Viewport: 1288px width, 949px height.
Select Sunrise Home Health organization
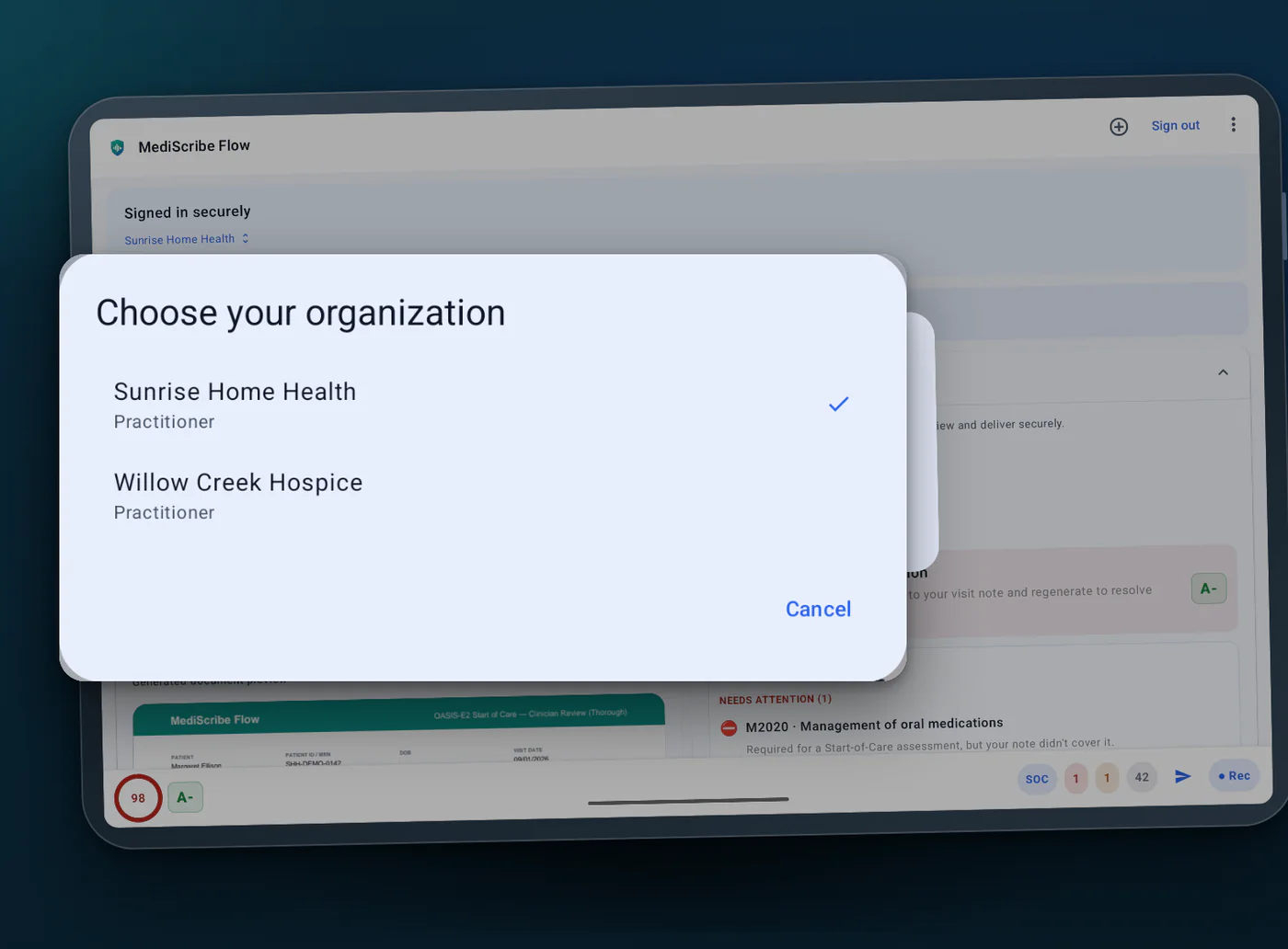(482, 406)
